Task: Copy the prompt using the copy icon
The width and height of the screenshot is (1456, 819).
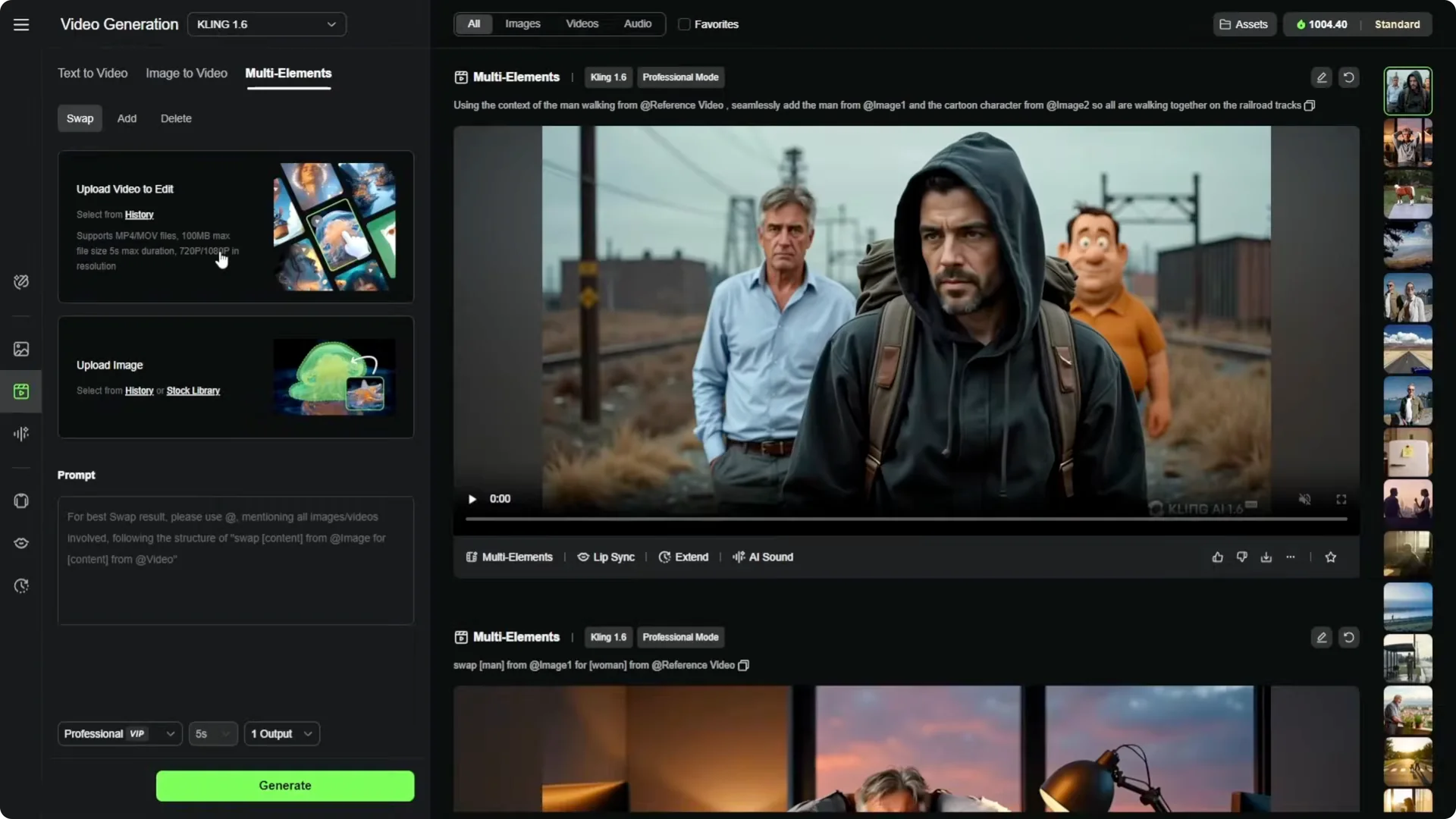Action: click(x=1310, y=105)
